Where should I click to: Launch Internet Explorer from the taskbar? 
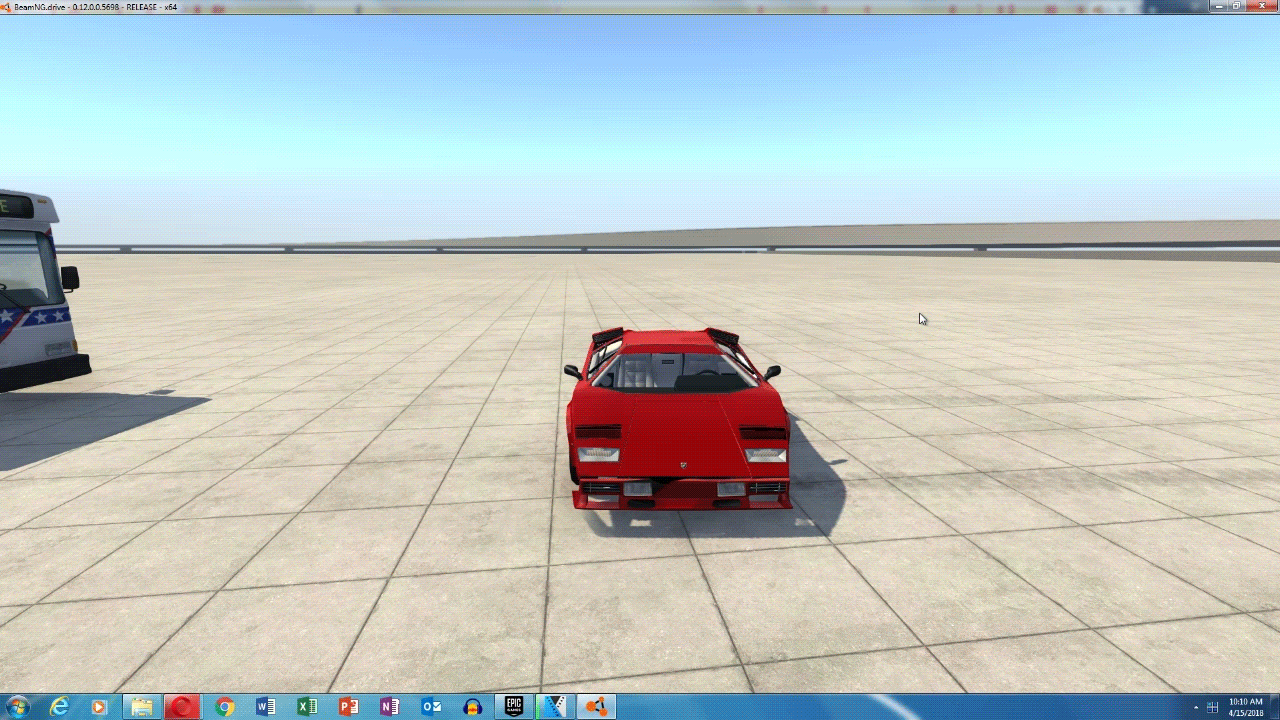click(60, 707)
